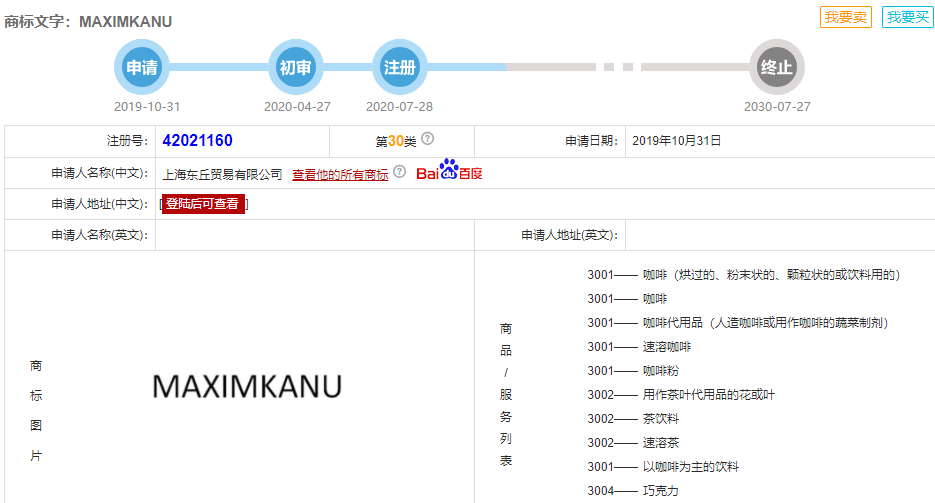
Task: Click the 我要买 button
Action: [908, 17]
